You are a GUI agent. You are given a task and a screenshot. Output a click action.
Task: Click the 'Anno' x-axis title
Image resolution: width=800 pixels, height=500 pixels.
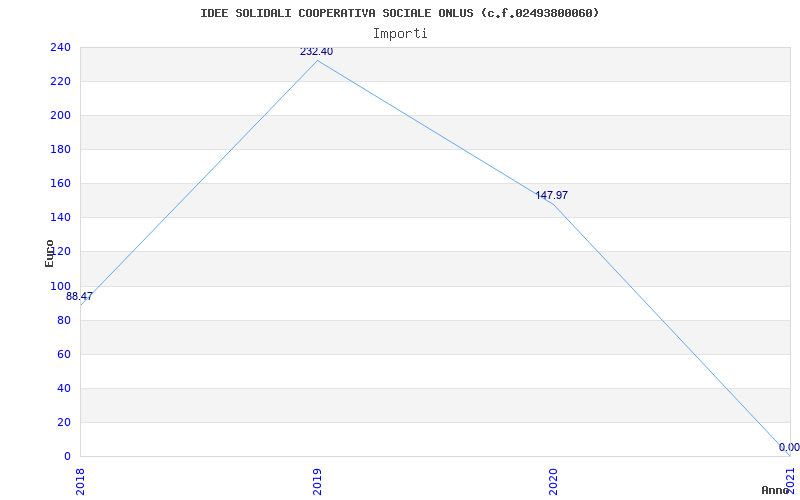coord(776,490)
